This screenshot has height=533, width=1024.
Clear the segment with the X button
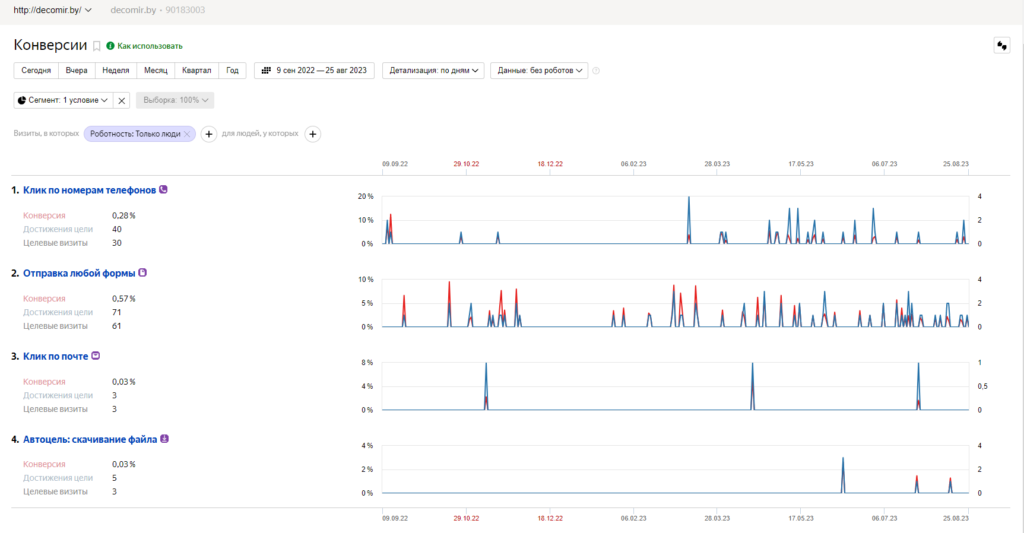click(x=121, y=101)
